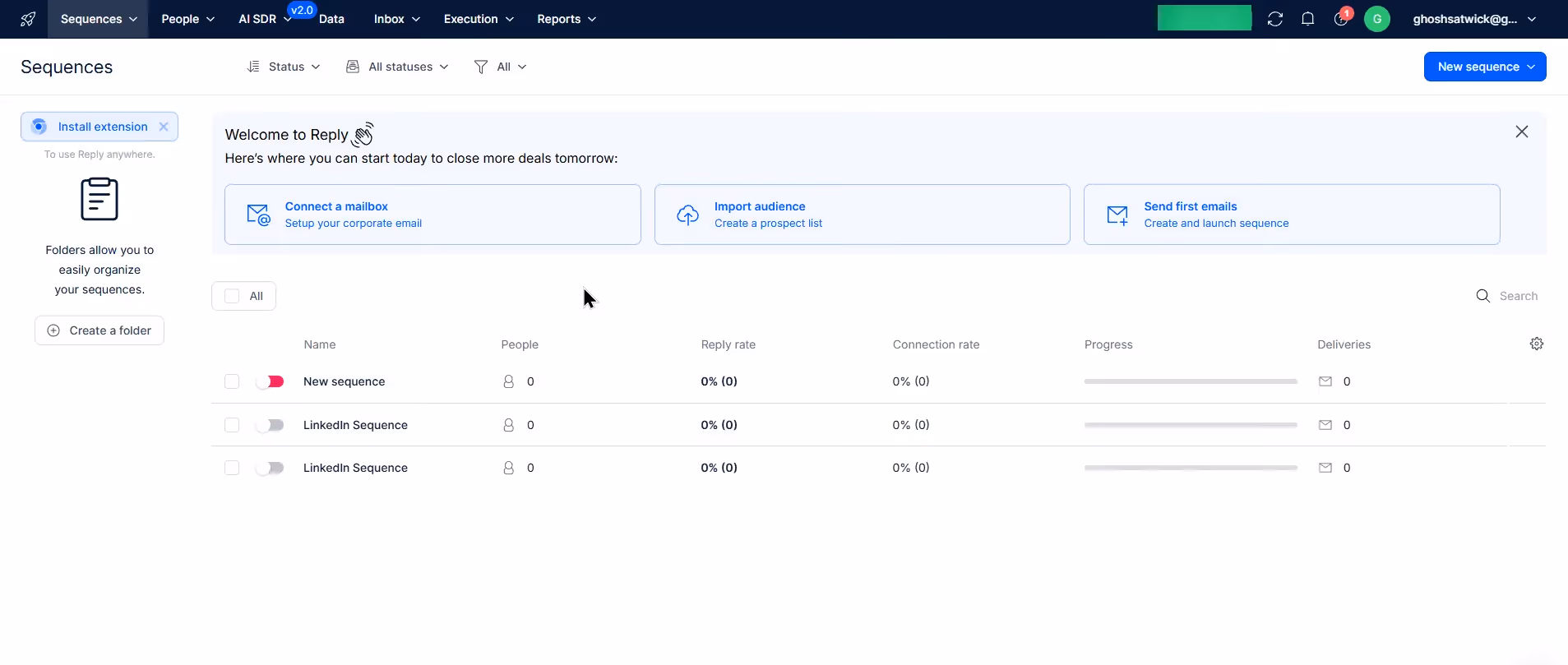Image resolution: width=1568 pixels, height=665 pixels.
Task: Open table column settings gear
Action: tap(1537, 344)
